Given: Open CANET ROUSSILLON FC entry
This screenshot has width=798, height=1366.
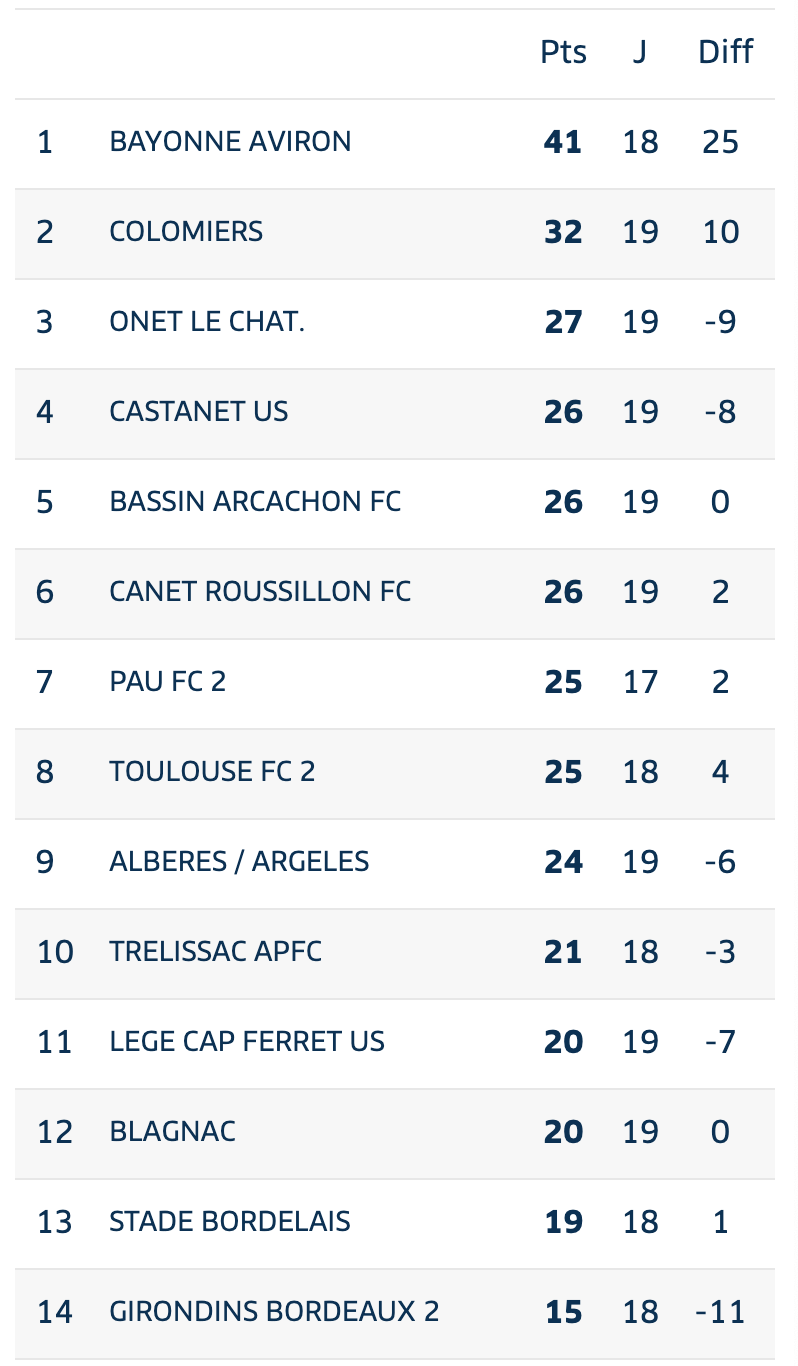Looking at the screenshot, I should [x=260, y=592].
